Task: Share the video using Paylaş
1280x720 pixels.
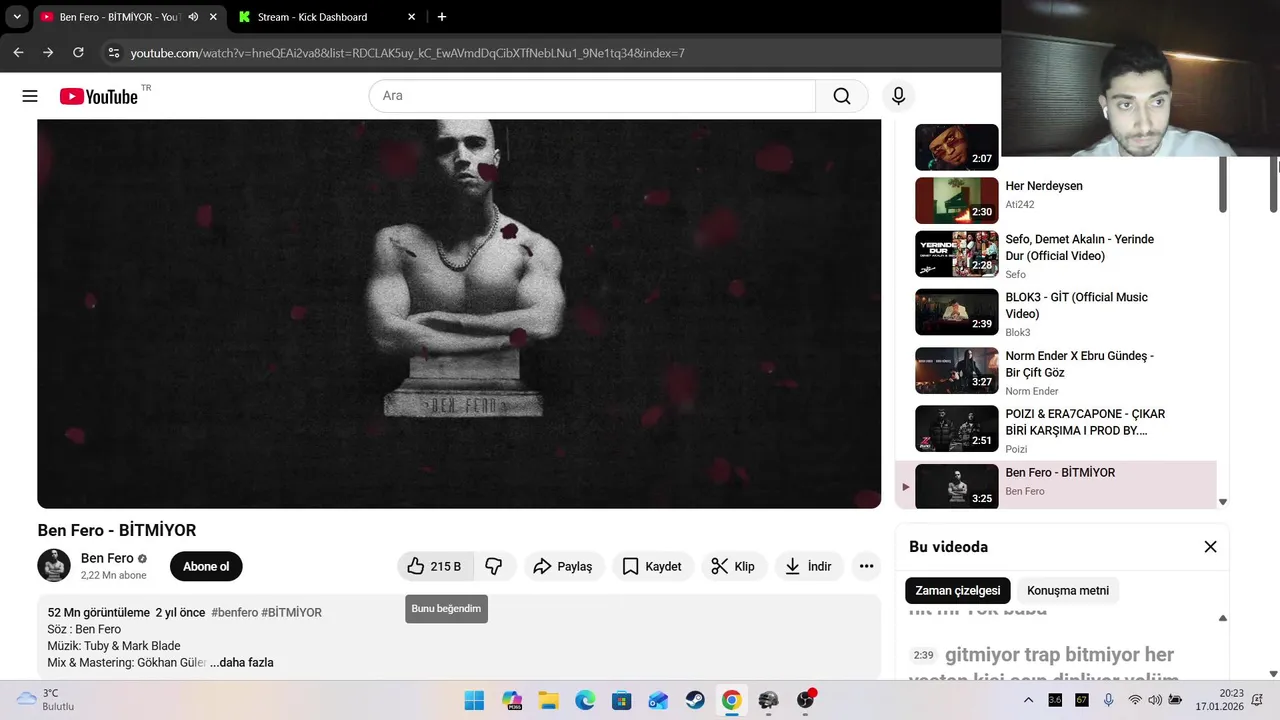Action: [563, 566]
